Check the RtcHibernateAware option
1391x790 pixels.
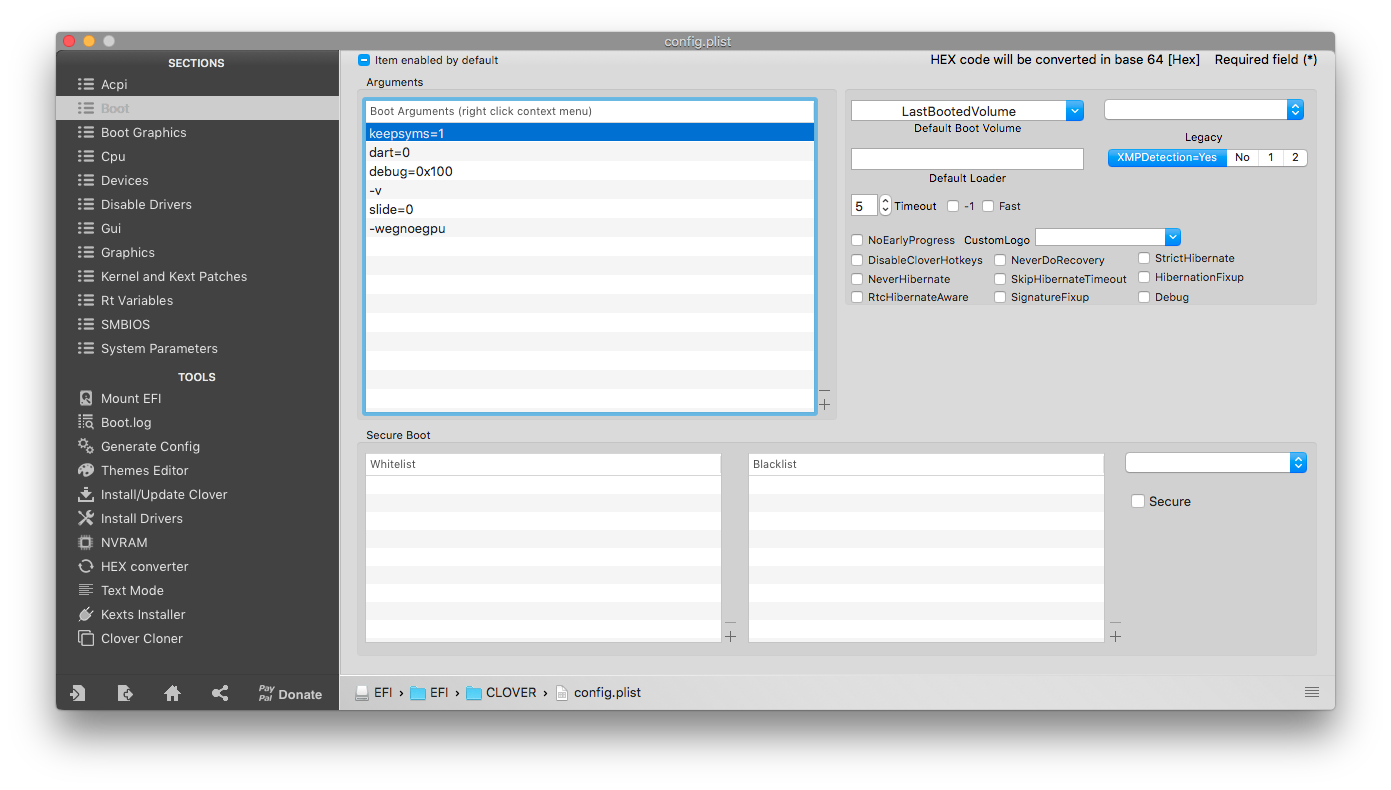tap(857, 297)
